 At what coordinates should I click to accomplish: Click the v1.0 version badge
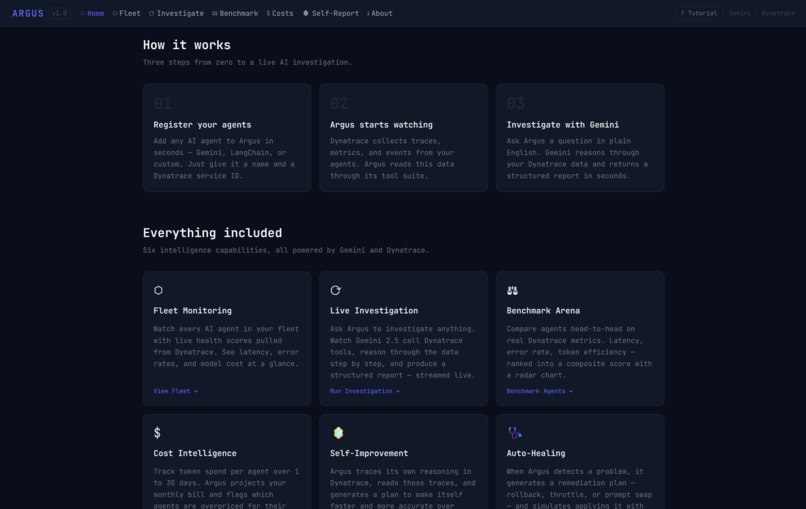click(x=59, y=13)
